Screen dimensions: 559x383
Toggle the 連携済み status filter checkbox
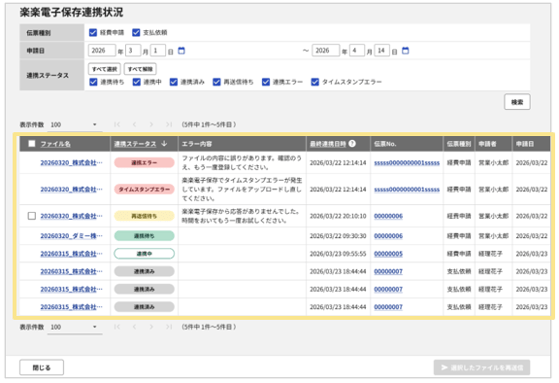pyautogui.click(x=174, y=82)
